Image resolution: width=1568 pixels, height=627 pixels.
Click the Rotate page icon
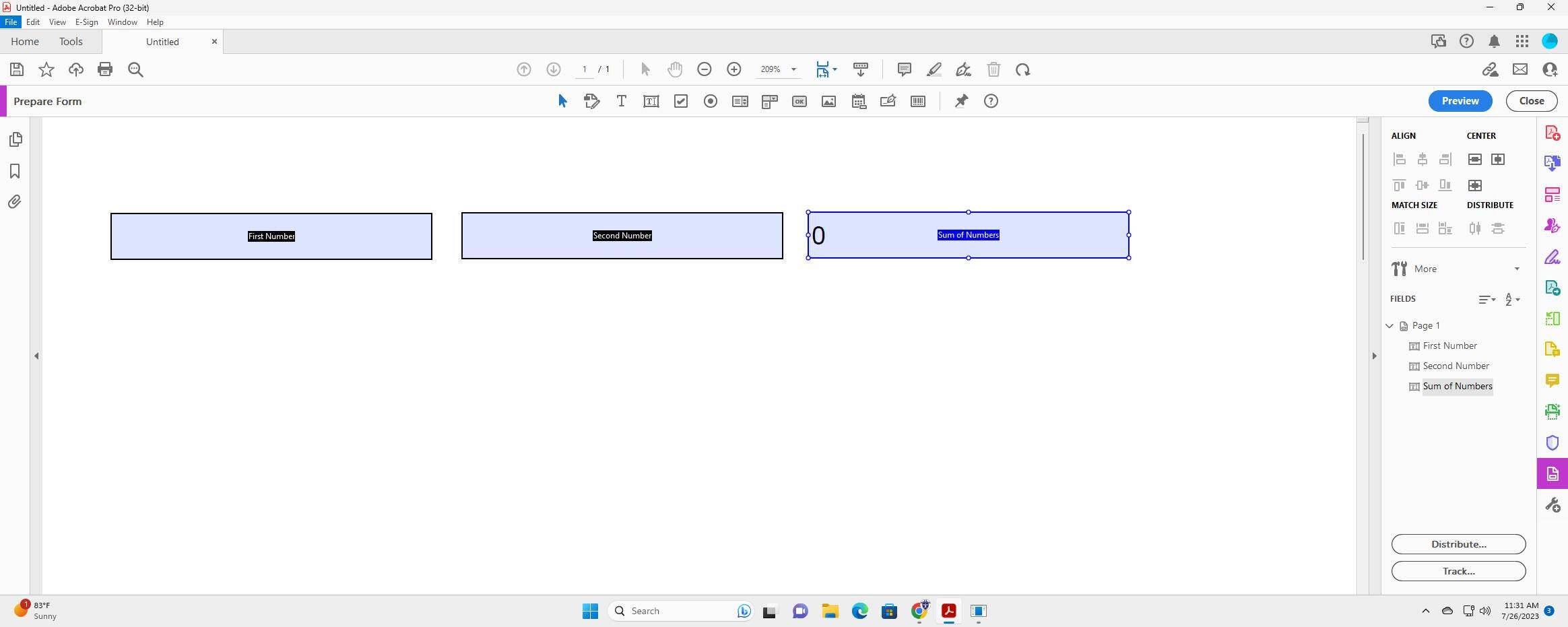(1023, 69)
